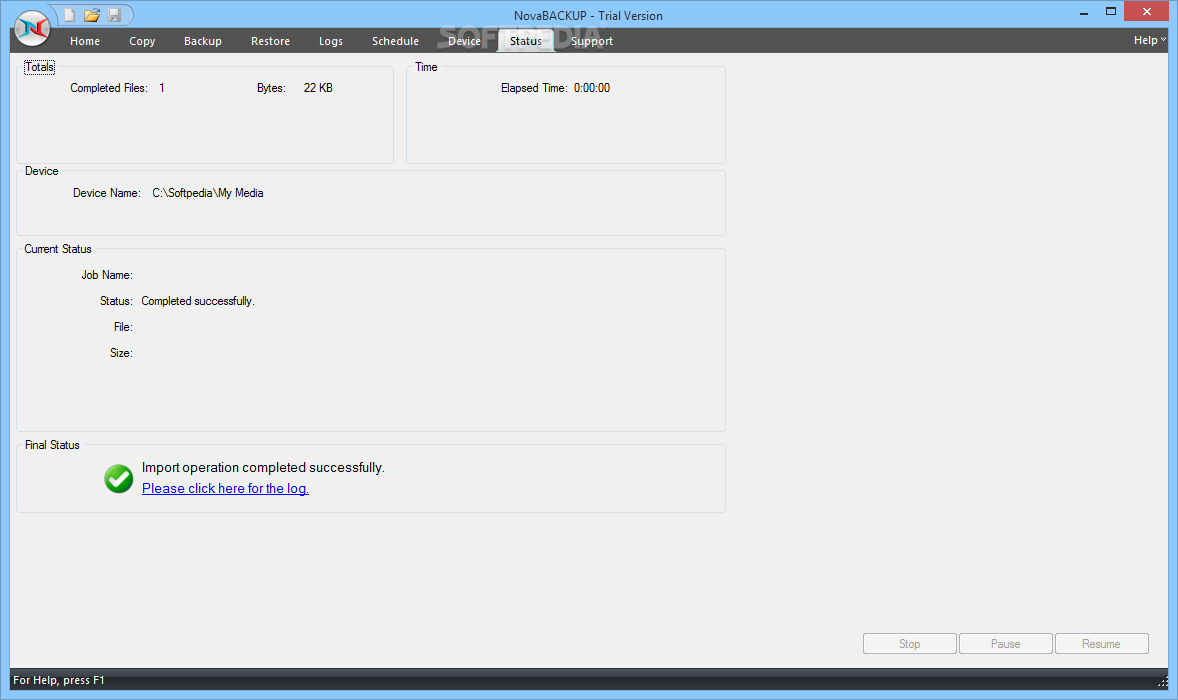
Task: Click the green checkmark success icon
Action: click(x=119, y=478)
